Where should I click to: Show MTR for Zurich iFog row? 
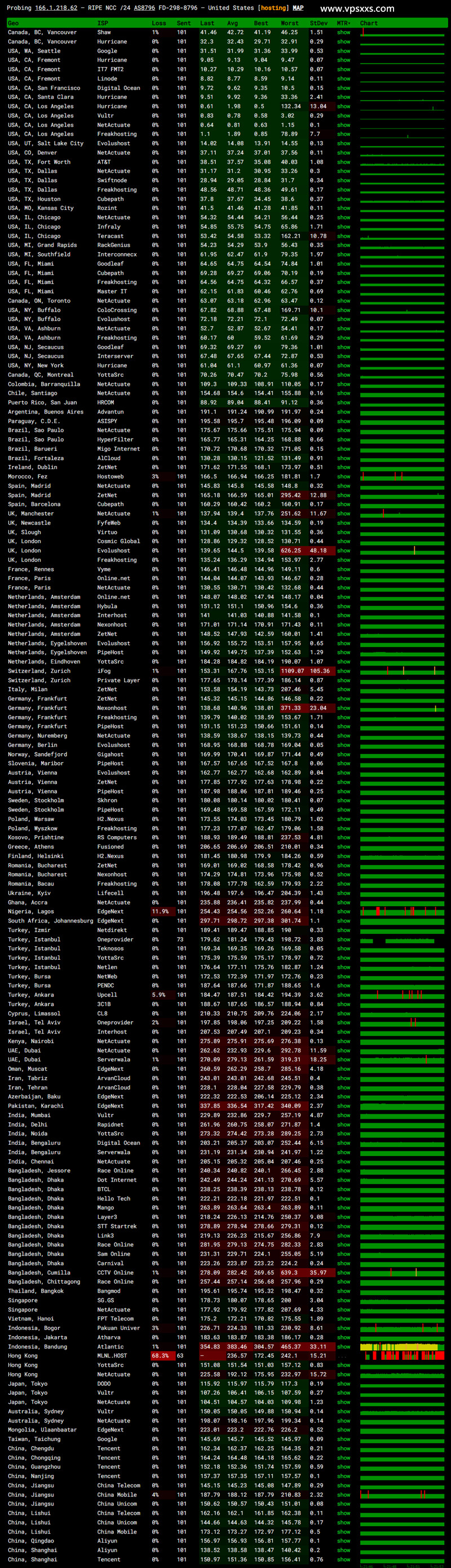point(344,671)
